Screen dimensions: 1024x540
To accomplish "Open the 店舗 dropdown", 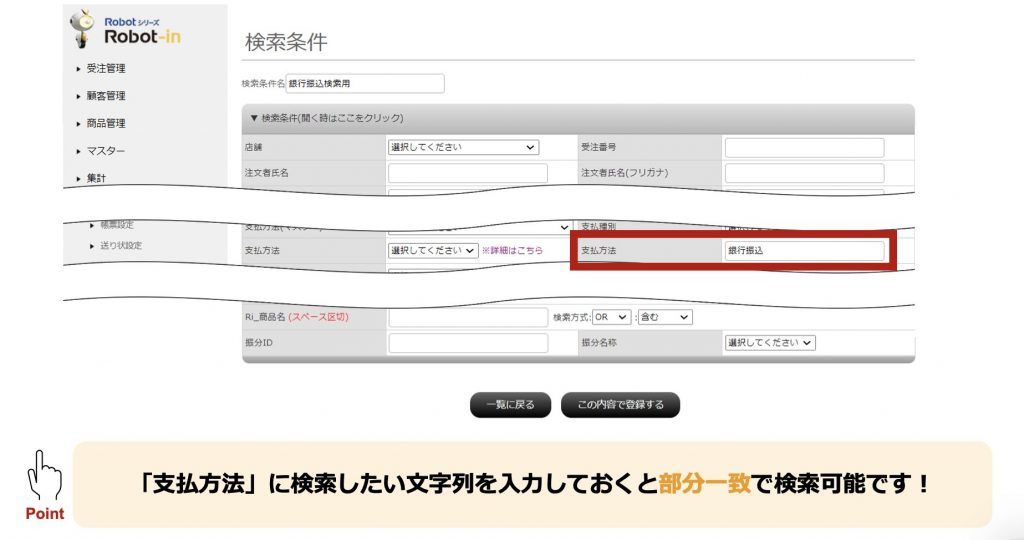I will point(463,148).
